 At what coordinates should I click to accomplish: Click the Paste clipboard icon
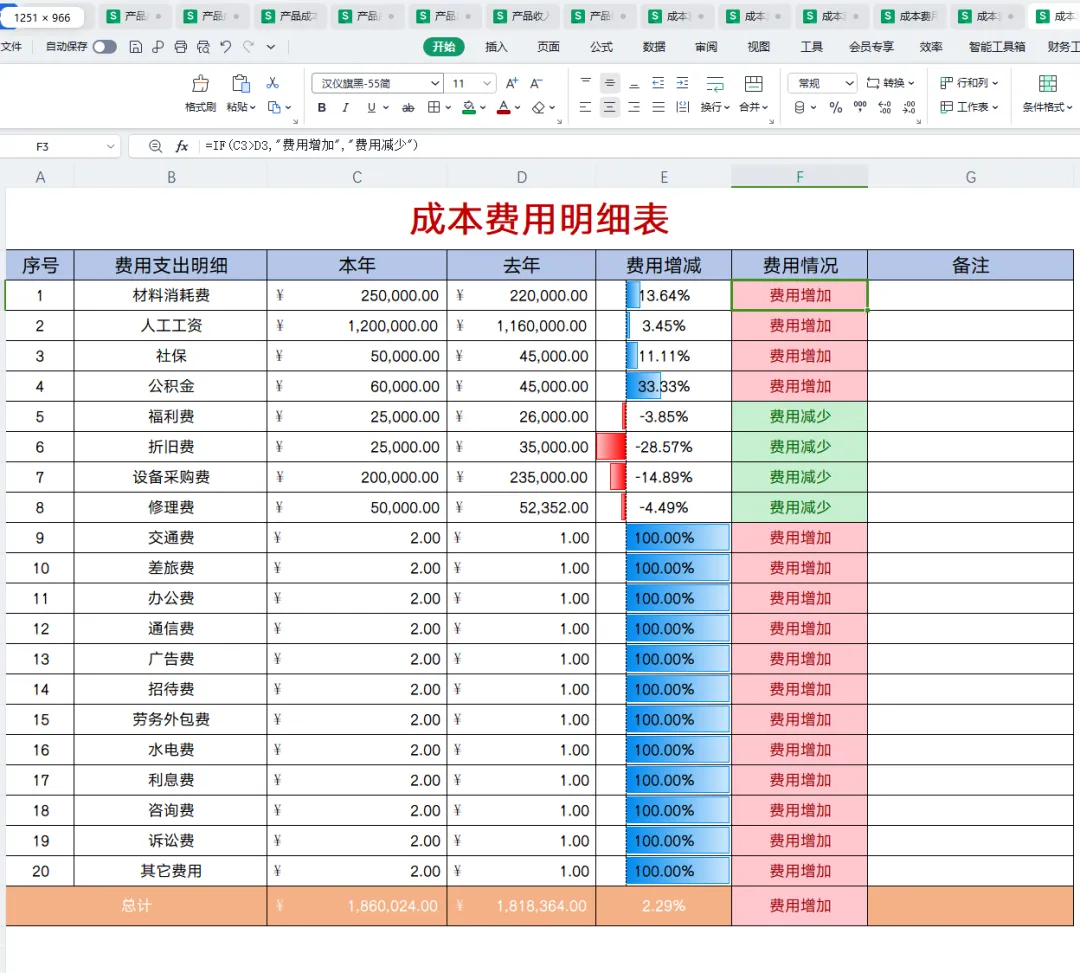(240, 83)
